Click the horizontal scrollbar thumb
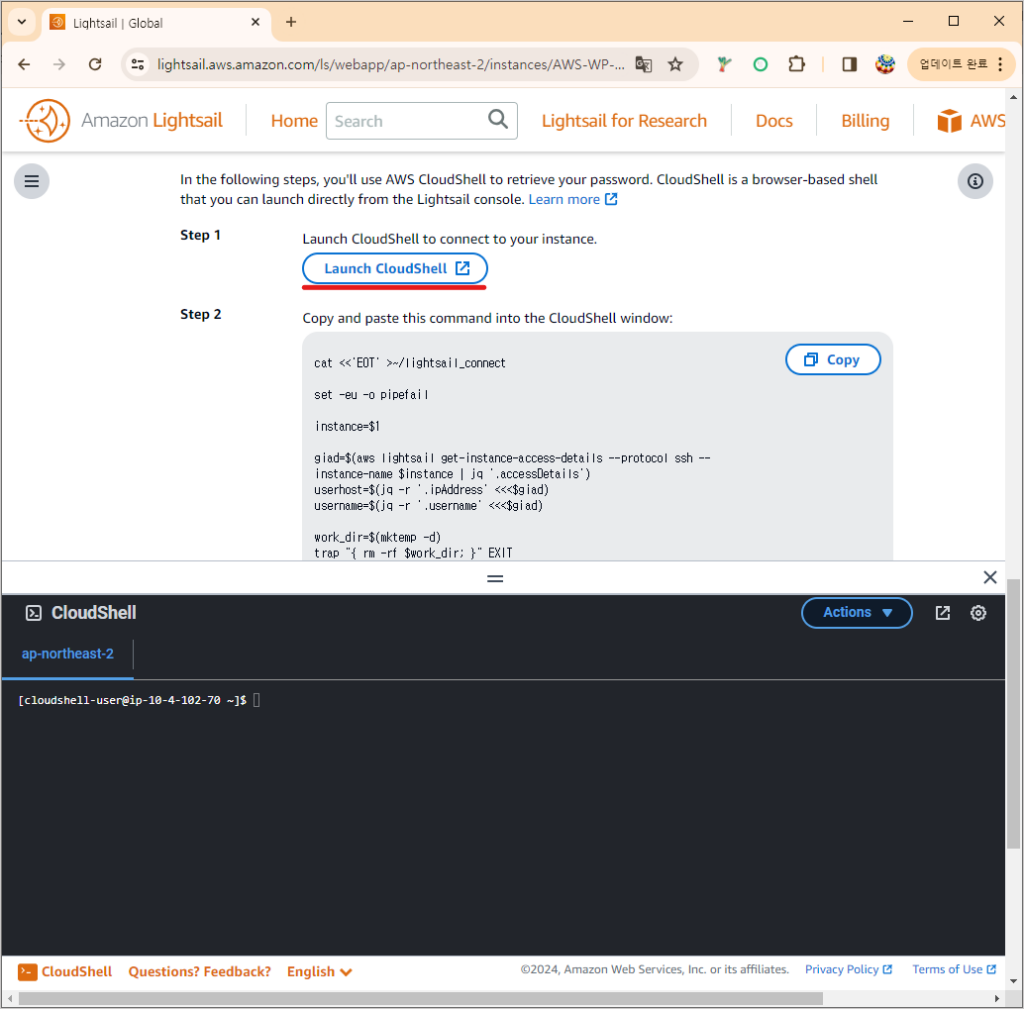1024x1009 pixels. tap(421, 999)
